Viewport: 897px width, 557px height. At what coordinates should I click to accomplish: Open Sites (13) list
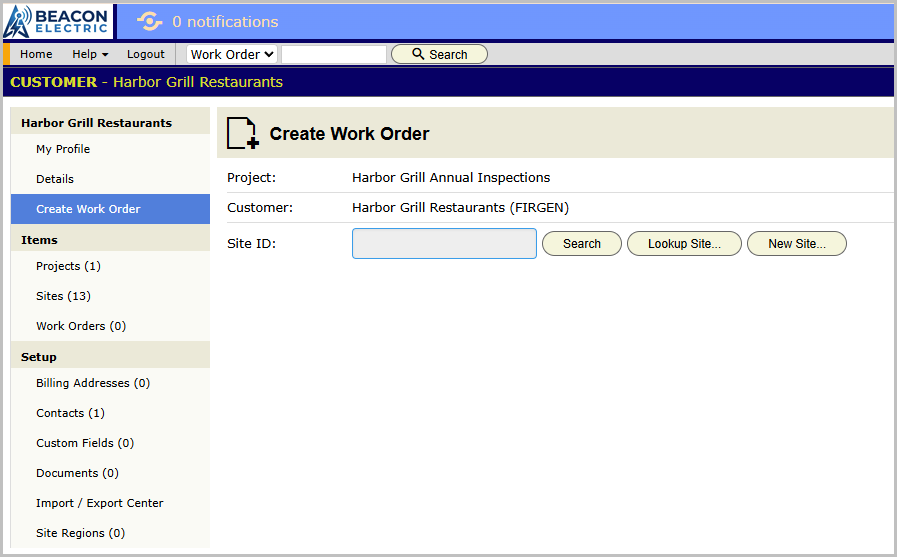click(110, 296)
